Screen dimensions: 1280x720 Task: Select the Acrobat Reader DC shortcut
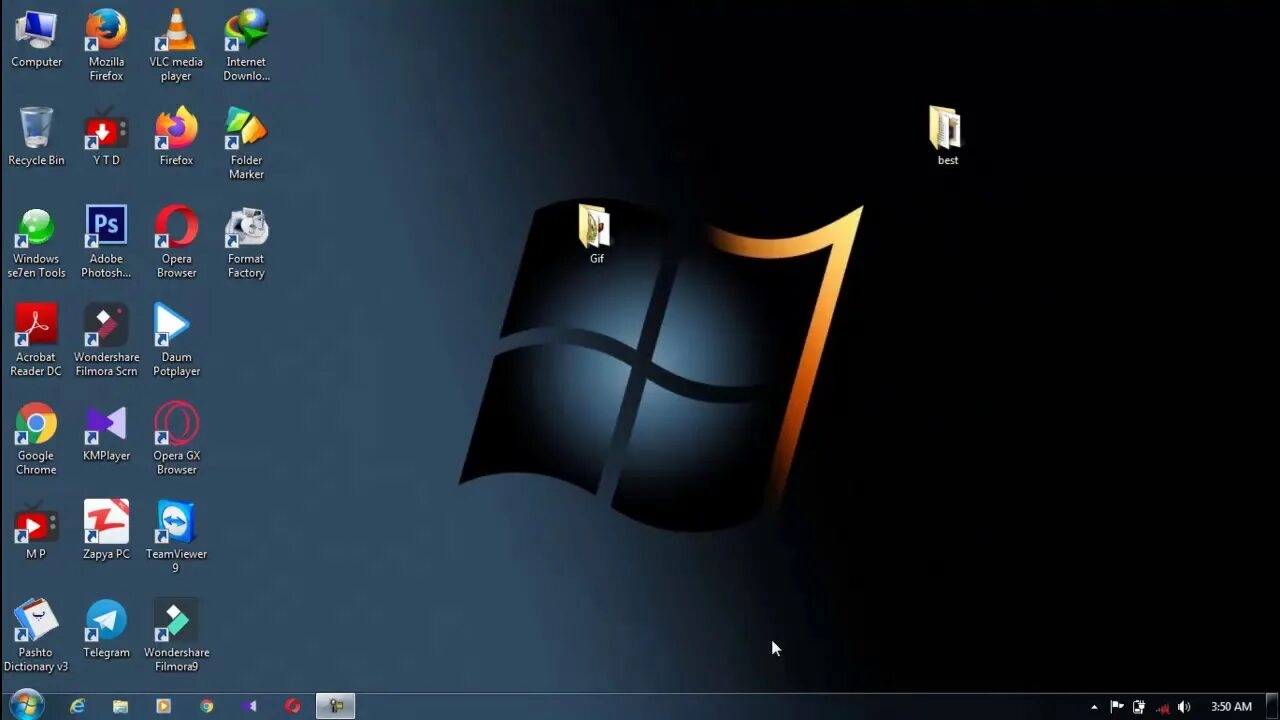coord(36,341)
